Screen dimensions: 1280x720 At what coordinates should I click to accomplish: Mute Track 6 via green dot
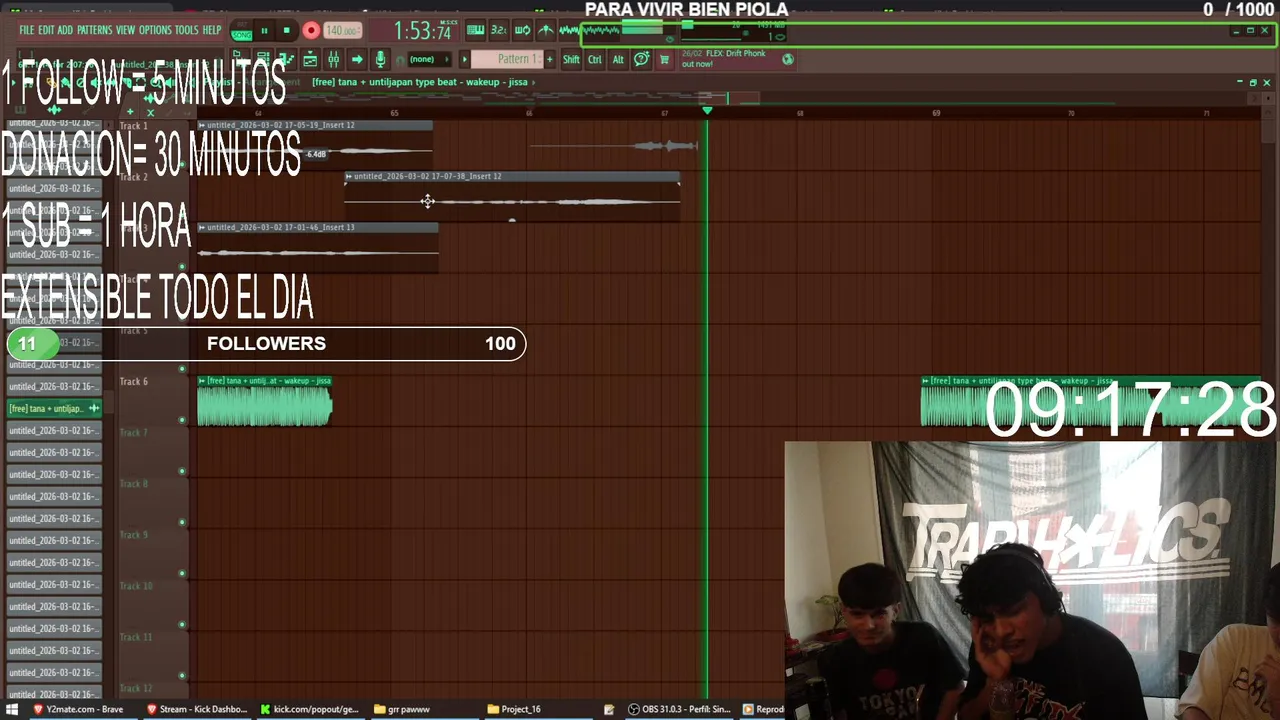[182, 420]
